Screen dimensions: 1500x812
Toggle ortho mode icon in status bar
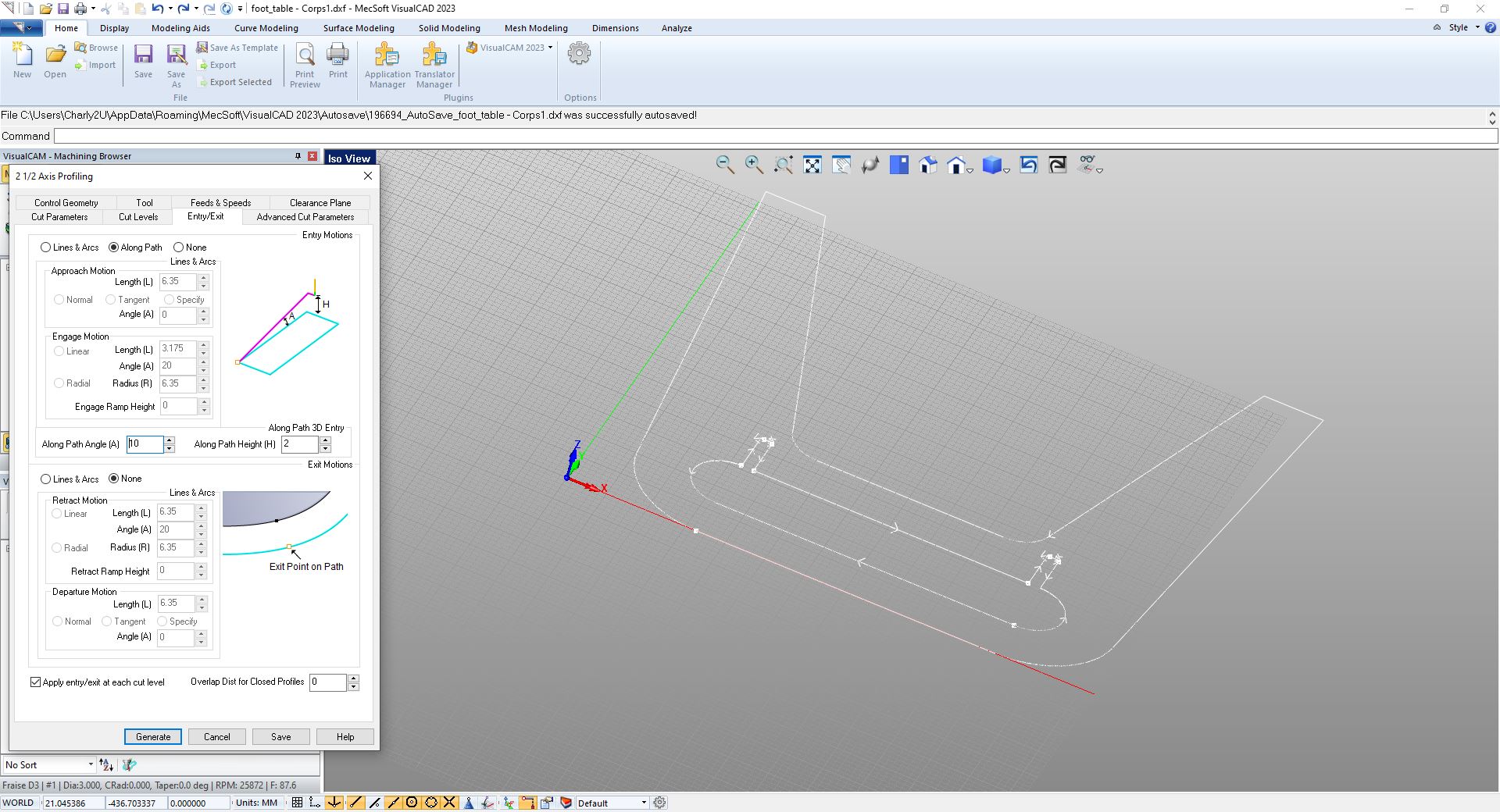[x=316, y=803]
